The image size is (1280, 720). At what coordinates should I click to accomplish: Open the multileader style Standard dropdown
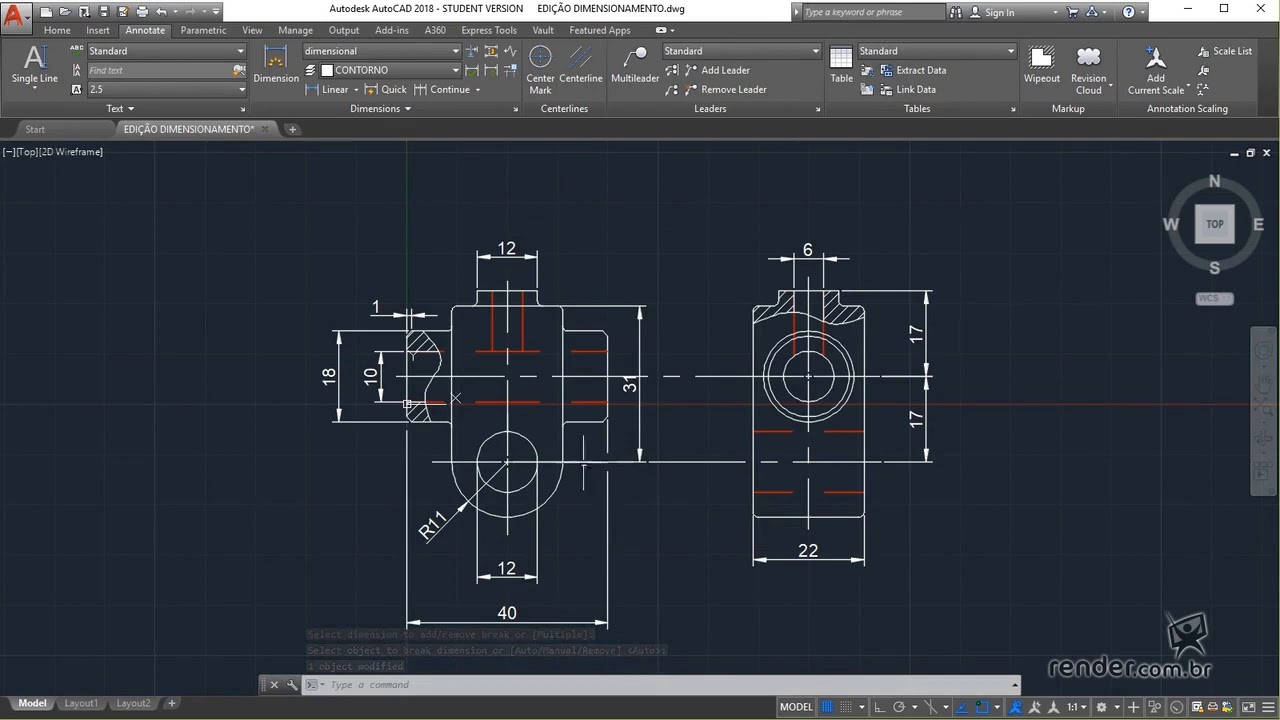click(741, 51)
